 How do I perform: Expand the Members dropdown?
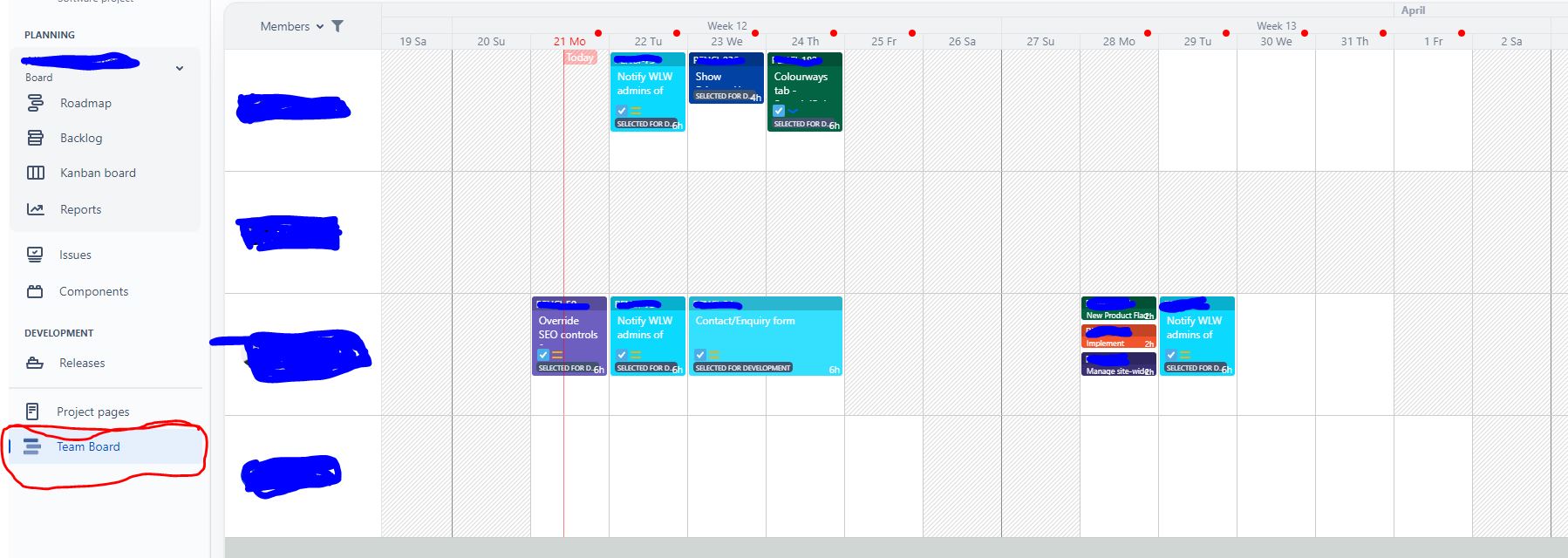(292, 26)
